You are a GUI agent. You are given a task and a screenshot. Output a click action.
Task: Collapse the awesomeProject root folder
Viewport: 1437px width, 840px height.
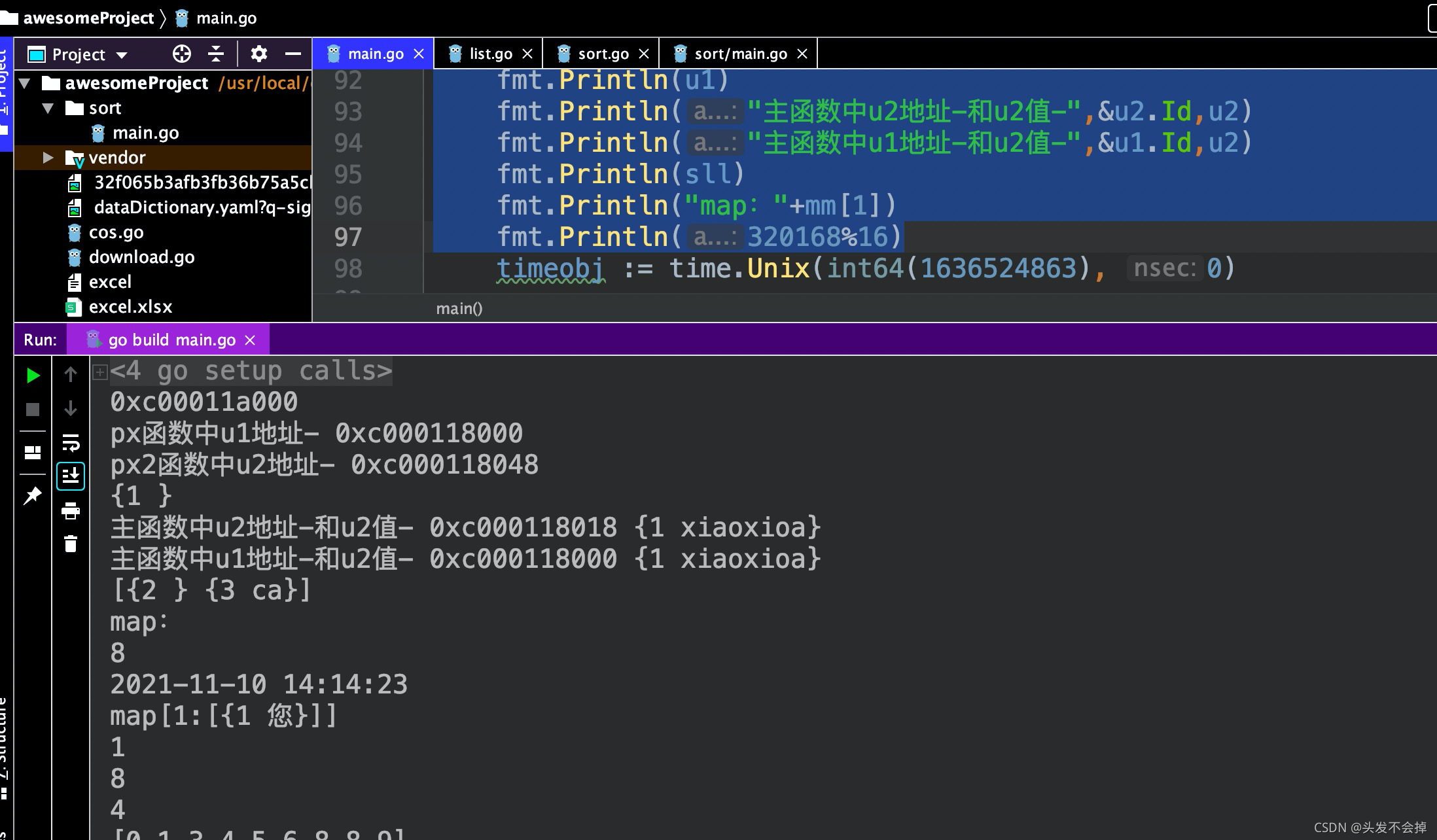click(x=25, y=83)
